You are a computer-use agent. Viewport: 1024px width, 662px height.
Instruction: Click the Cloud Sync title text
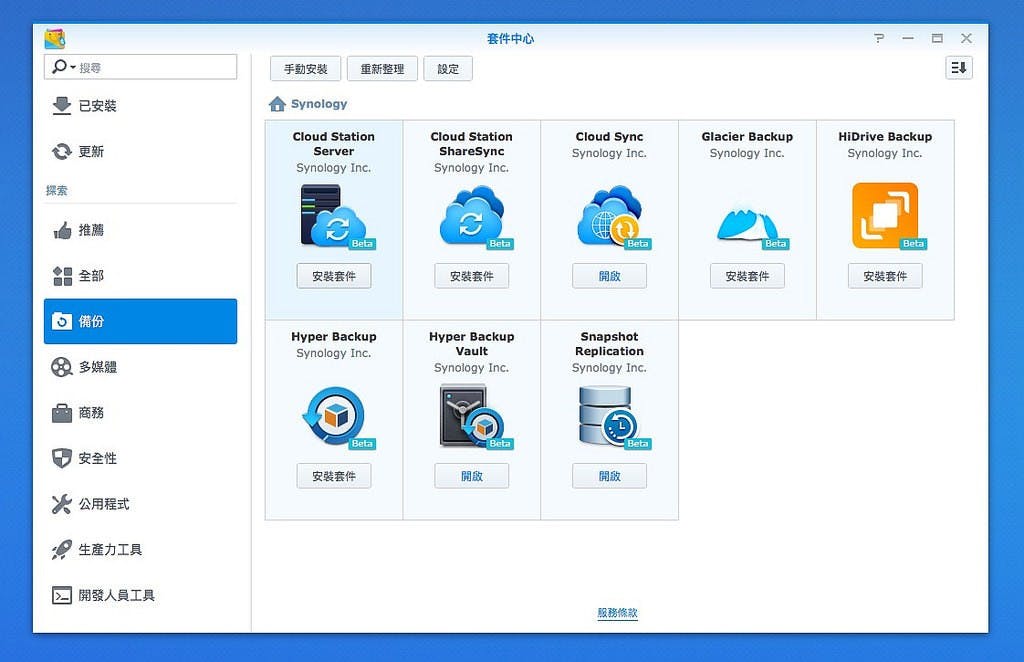(x=609, y=136)
